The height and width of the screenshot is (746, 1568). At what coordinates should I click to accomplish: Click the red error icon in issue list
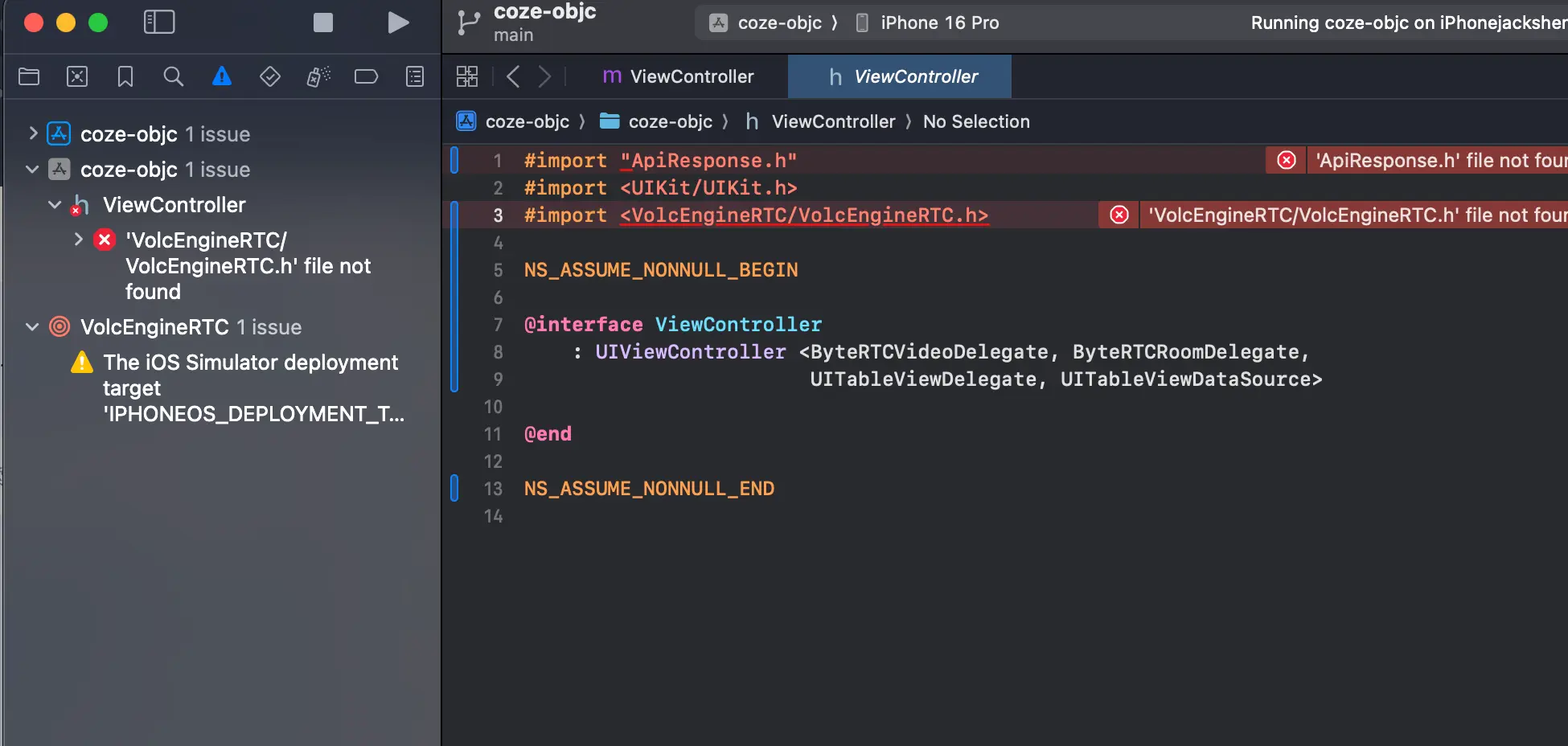tap(105, 240)
